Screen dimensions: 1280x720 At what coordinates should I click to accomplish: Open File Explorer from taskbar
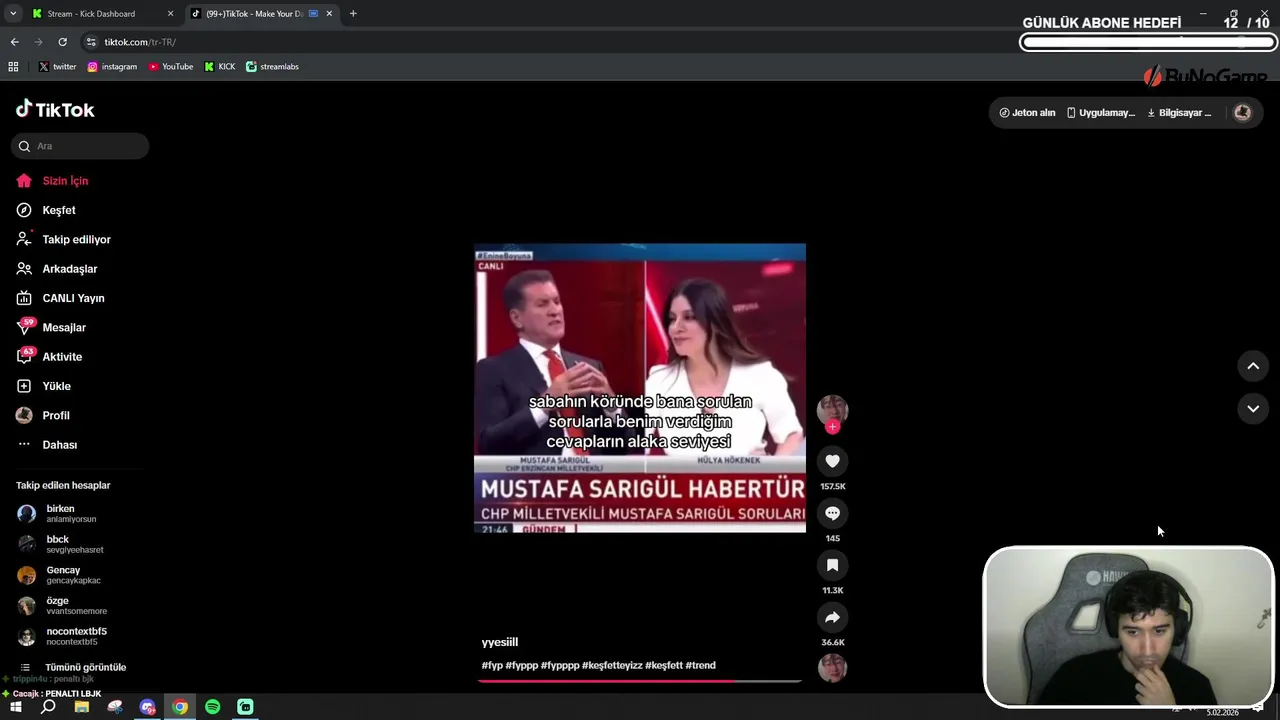tap(82, 707)
